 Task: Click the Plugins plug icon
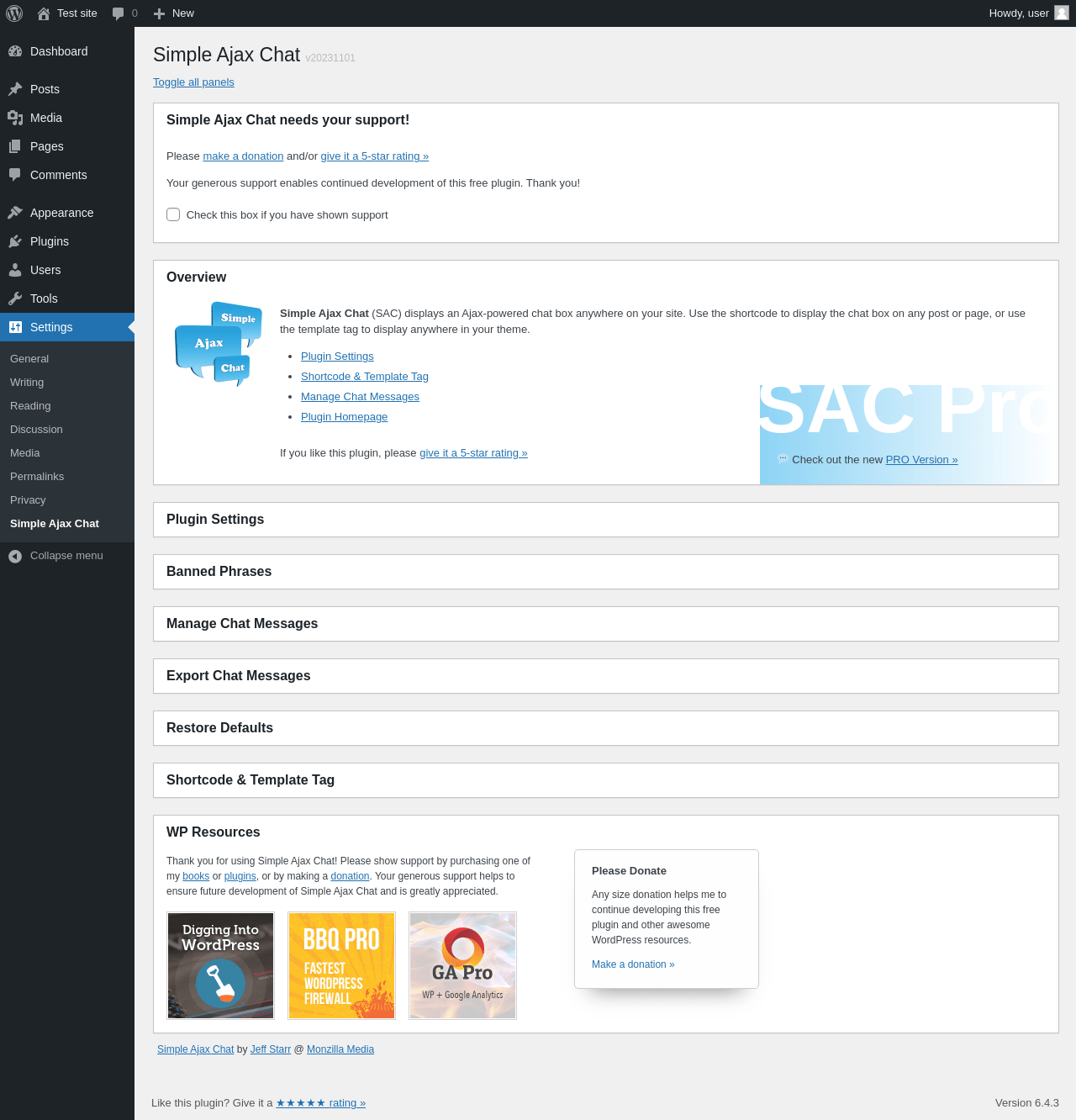click(15, 241)
